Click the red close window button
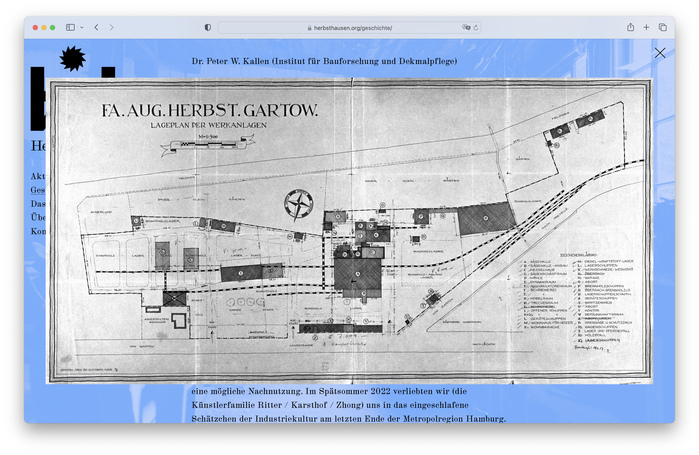Image resolution: width=699 pixels, height=455 pixels. [x=35, y=28]
